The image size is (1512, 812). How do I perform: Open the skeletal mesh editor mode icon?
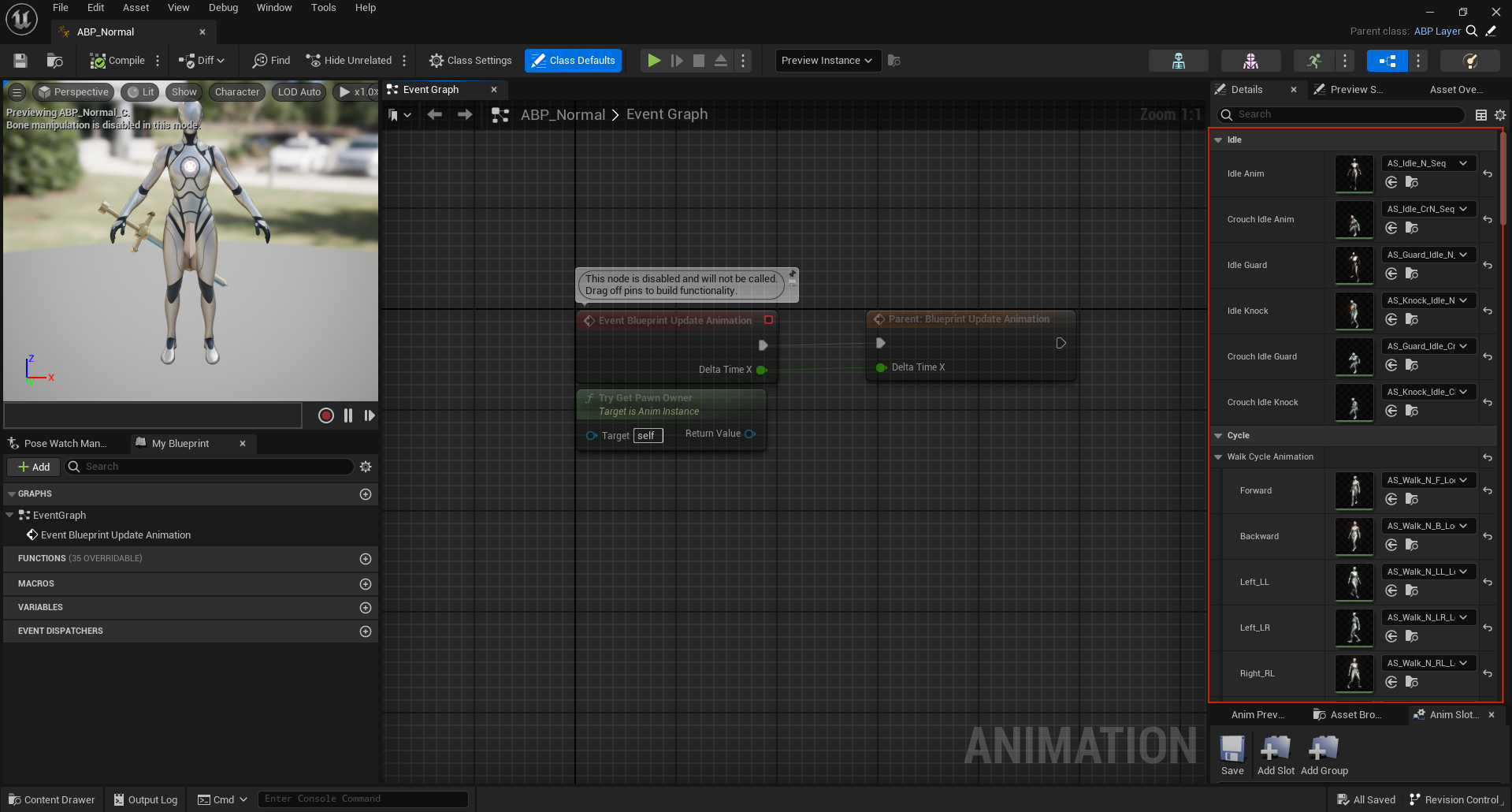[1251, 61]
